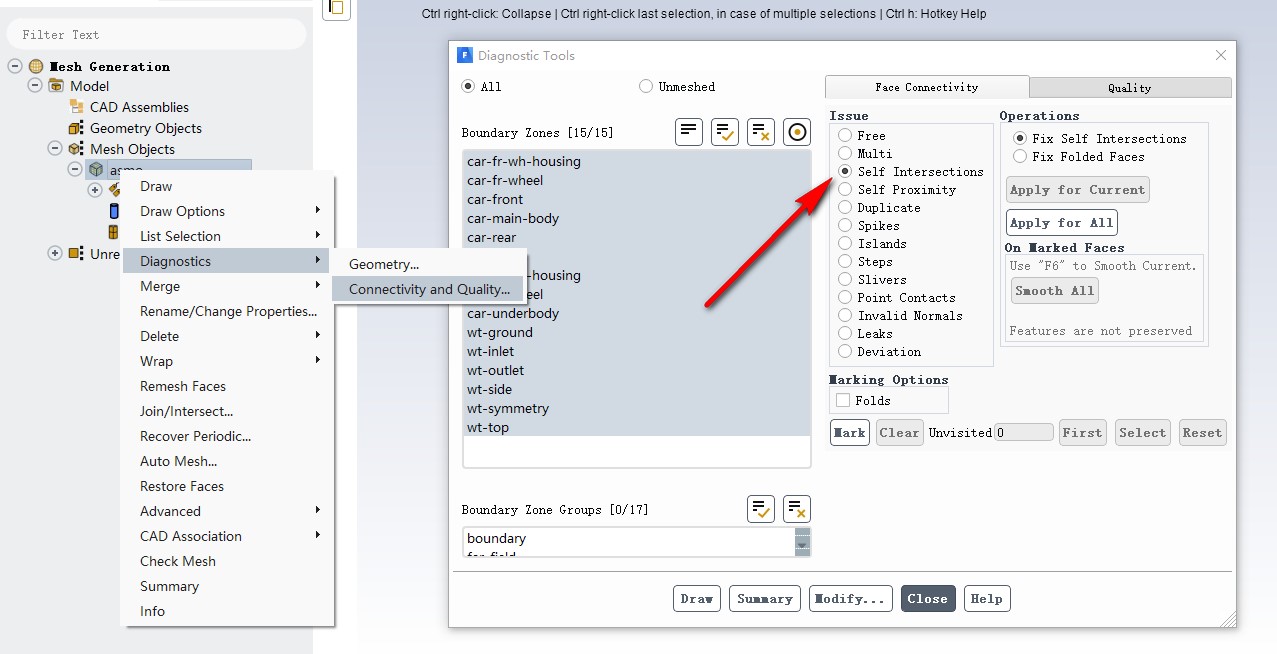Click the Unvisited count field
Viewport: 1277px width, 654px height.
[1024, 433]
